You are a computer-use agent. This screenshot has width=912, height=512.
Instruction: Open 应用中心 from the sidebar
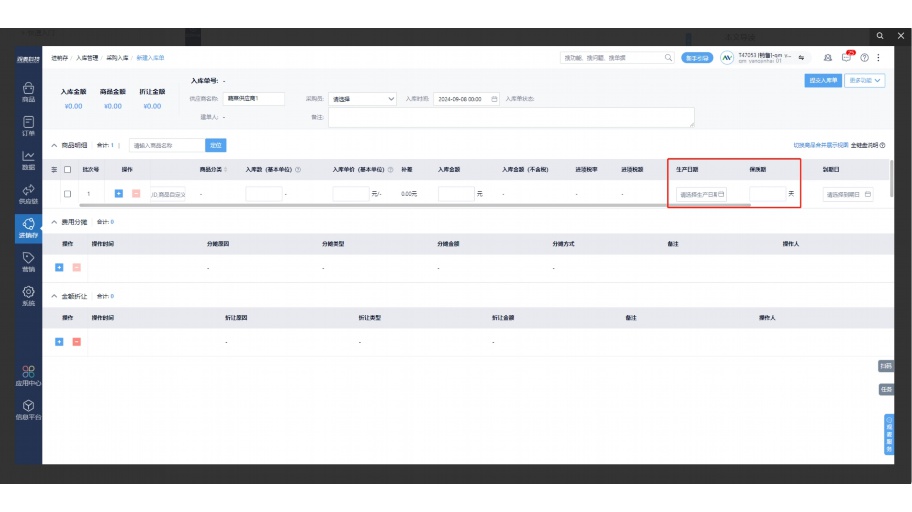pos(28,376)
